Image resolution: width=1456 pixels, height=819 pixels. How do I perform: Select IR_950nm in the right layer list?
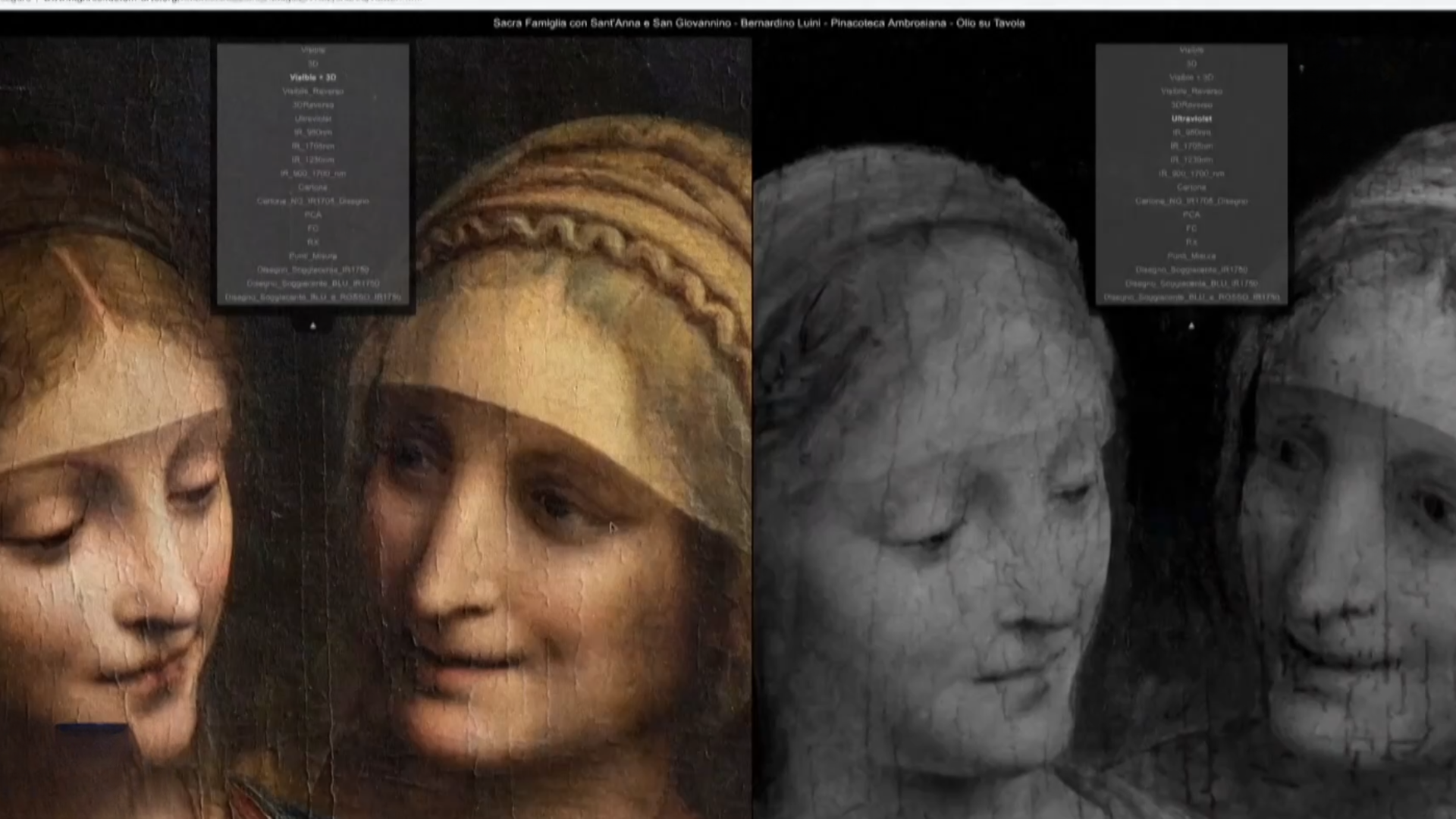(x=1191, y=132)
